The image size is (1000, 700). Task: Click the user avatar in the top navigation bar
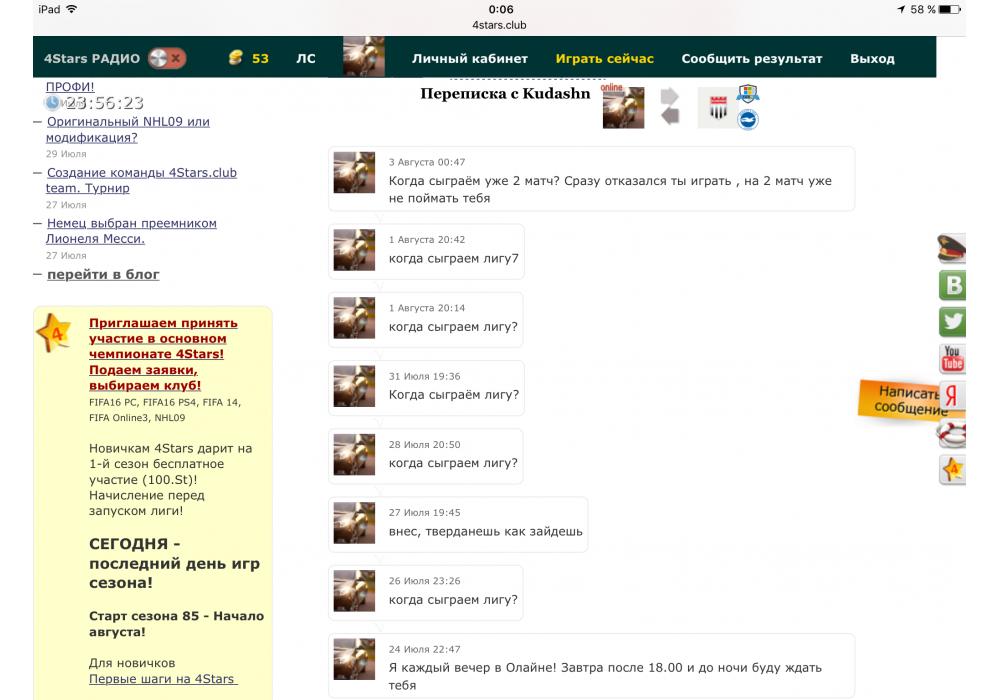[x=364, y=57]
